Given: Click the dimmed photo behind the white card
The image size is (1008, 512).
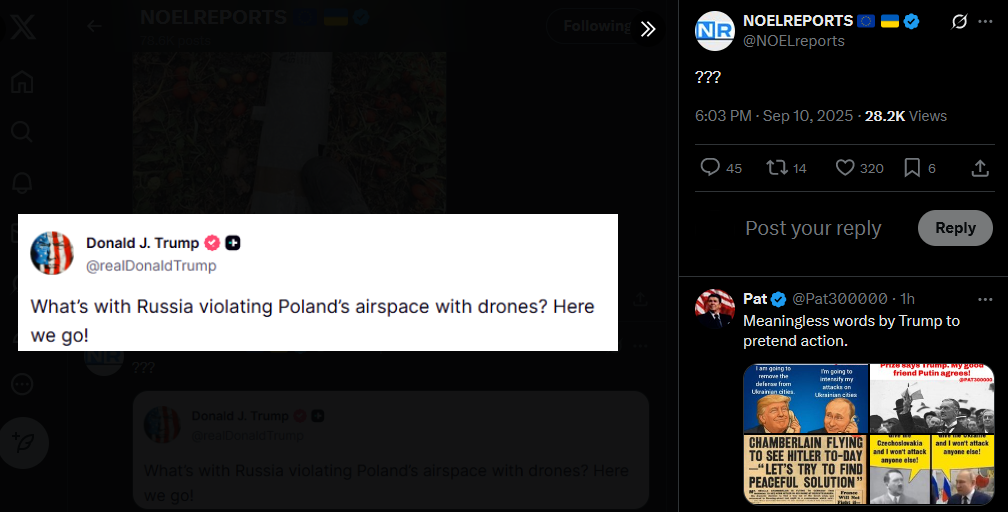Looking at the screenshot, I should pos(289,133).
